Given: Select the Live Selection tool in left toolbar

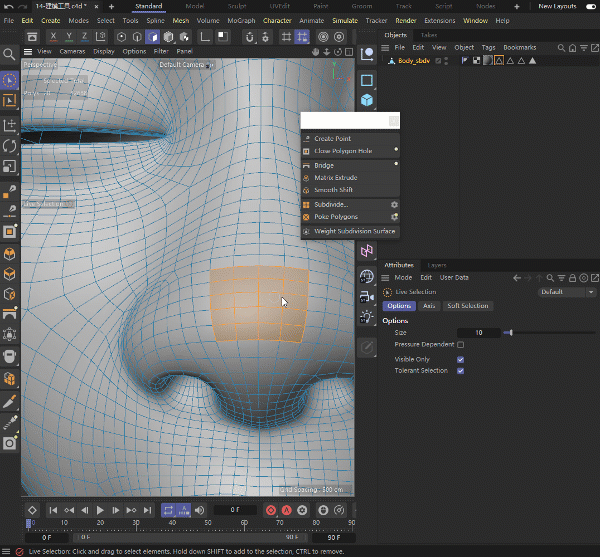Looking at the screenshot, I should pyautogui.click(x=9, y=80).
